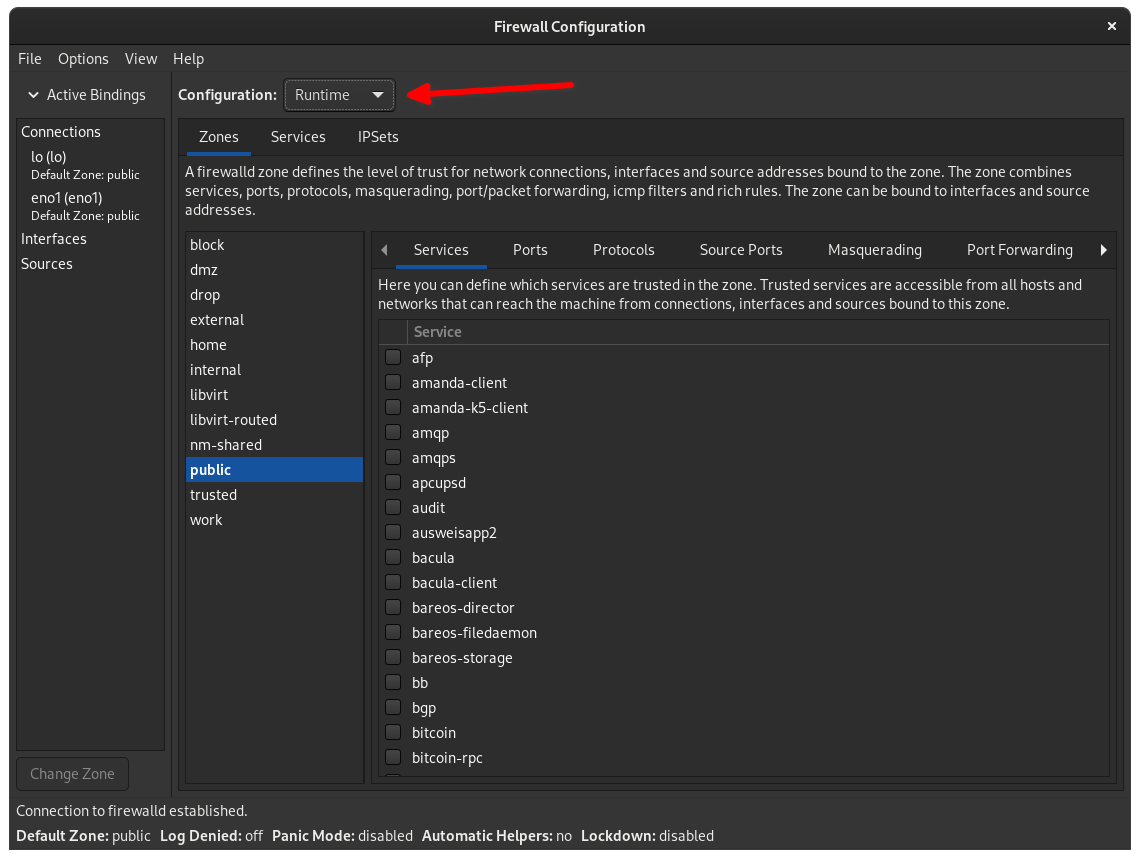Viewport: 1140px width, 859px height.
Task: Check the audit service checkbox
Action: [x=393, y=507]
